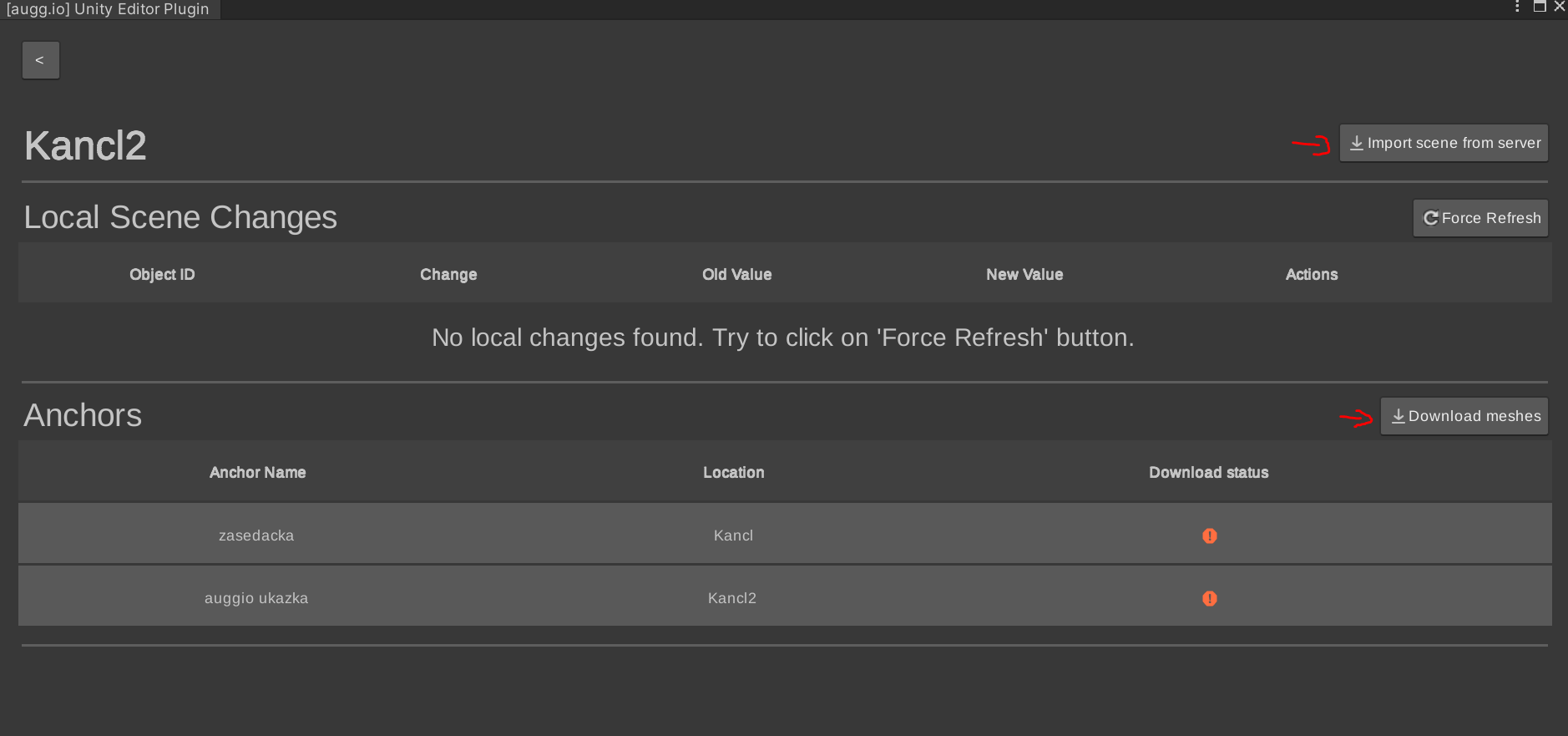Open the window's three-dot options menu
The width and height of the screenshot is (1568, 736).
click(1517, 7)
